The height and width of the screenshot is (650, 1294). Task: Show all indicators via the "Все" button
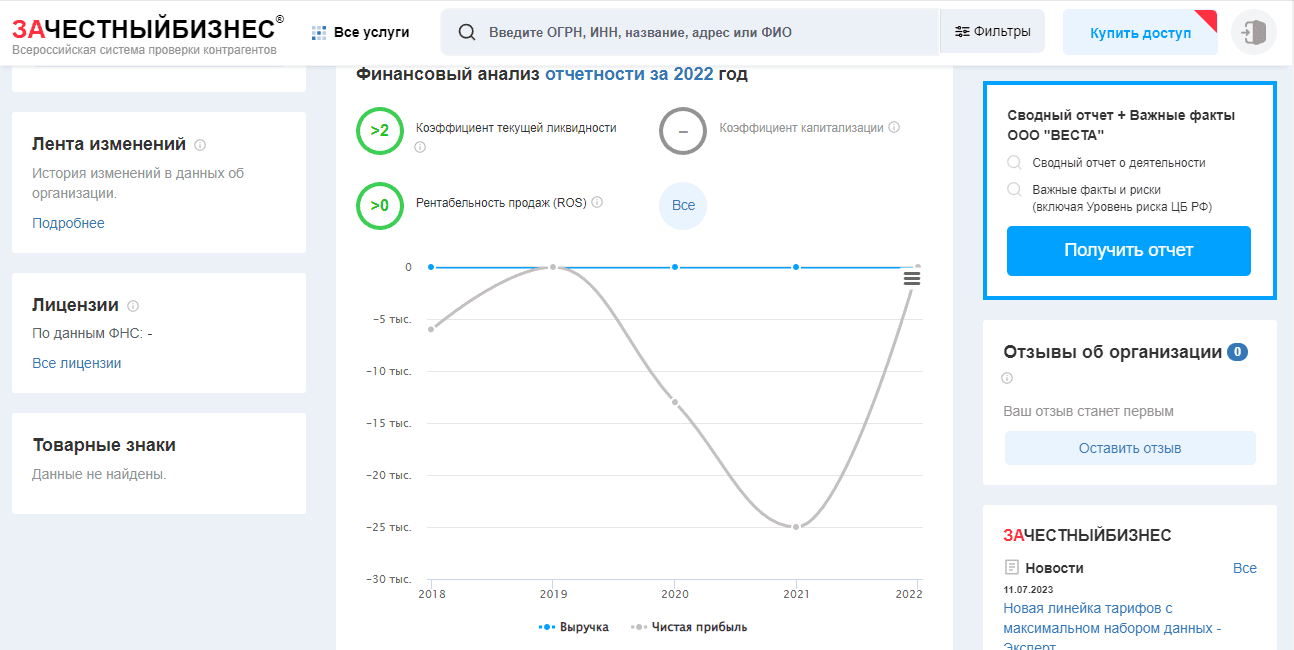[x=682, y=206]
